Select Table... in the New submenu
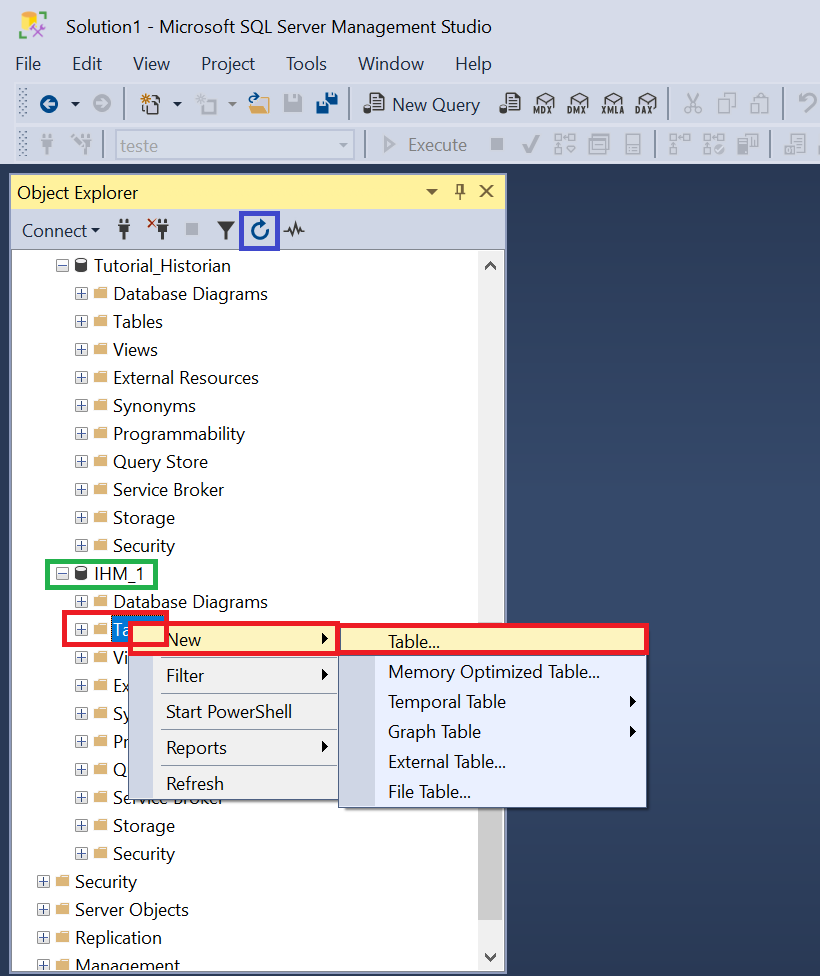The height and width of the screenshot is (976, 820). [x=493, y=641]
